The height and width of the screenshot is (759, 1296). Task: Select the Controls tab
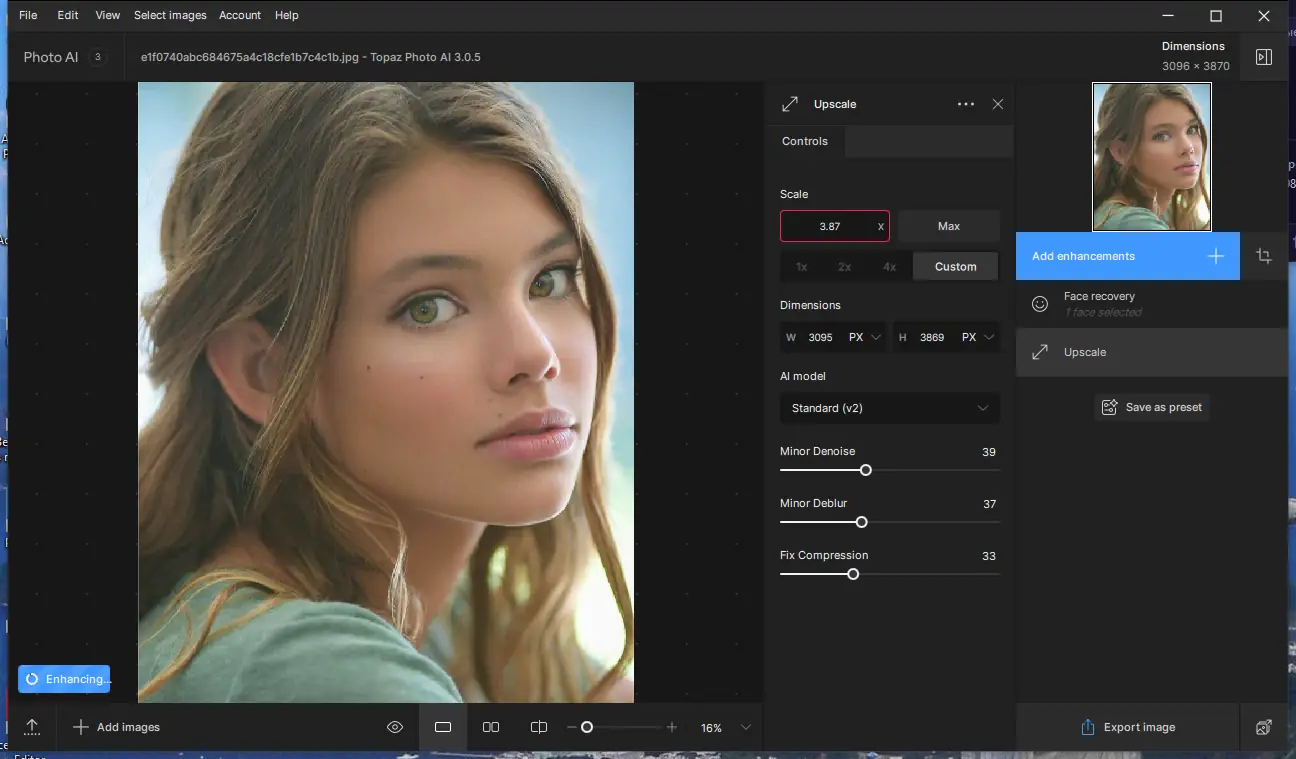point(805,141)
